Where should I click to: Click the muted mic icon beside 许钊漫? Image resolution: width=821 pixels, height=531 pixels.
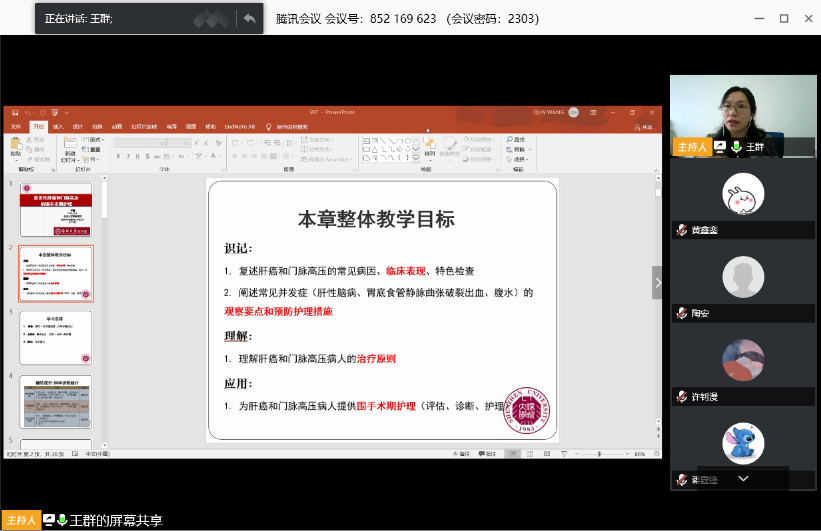tap(682, 396)
